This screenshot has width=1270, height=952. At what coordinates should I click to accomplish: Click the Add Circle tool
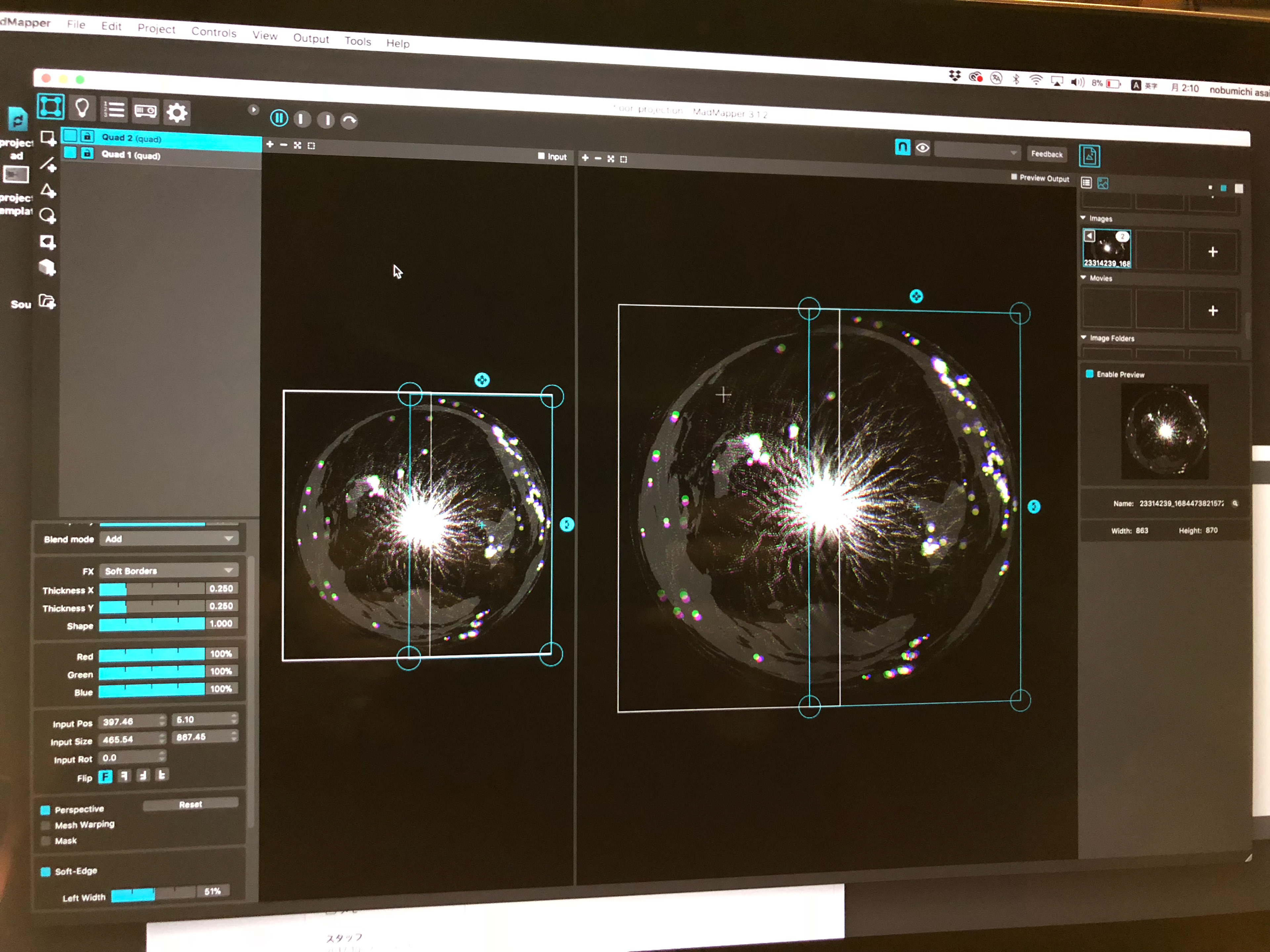click(x=48, y=216)
